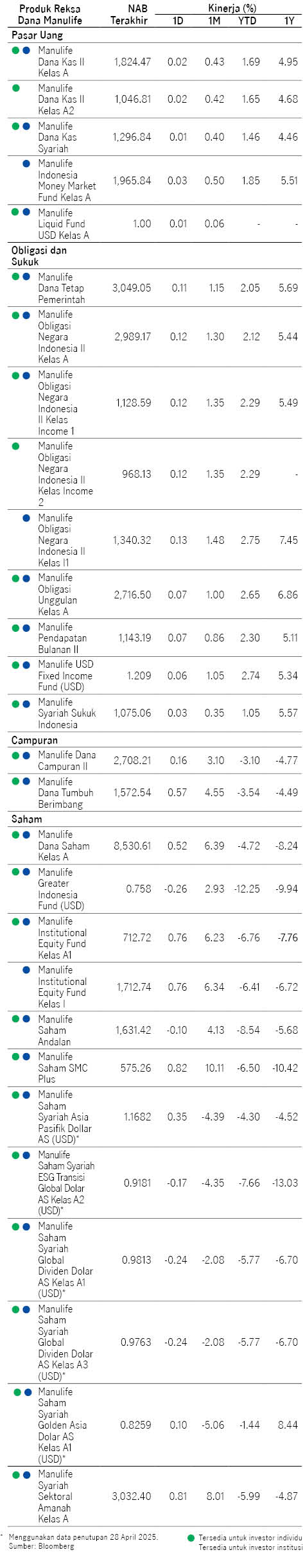Viewport: 303px width, 1568px height.
Task: Select the YTD performance column header
Action: (x=247, y=21)
